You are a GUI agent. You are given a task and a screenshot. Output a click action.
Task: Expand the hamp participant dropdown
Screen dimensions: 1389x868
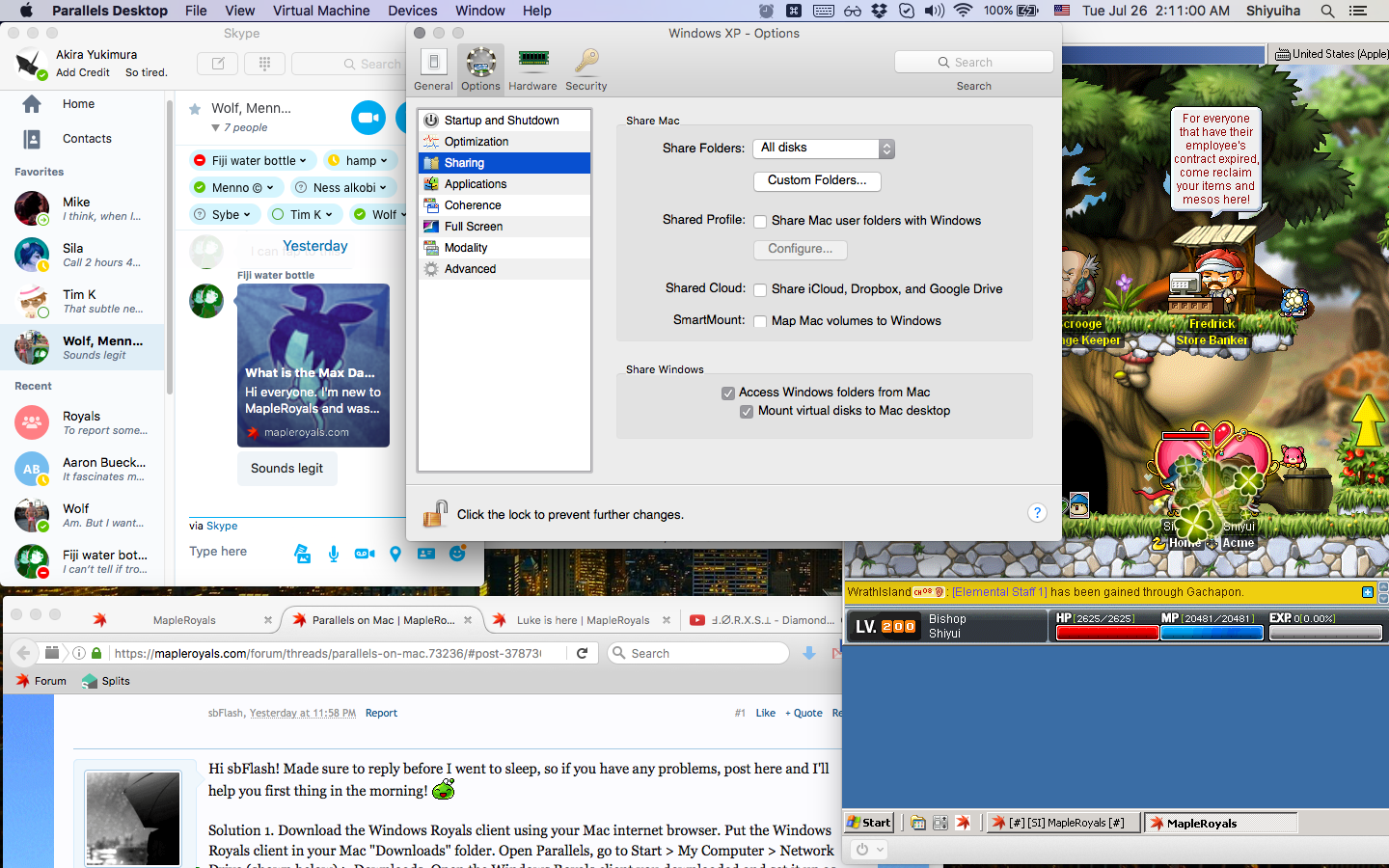click(x=384, y=161)
